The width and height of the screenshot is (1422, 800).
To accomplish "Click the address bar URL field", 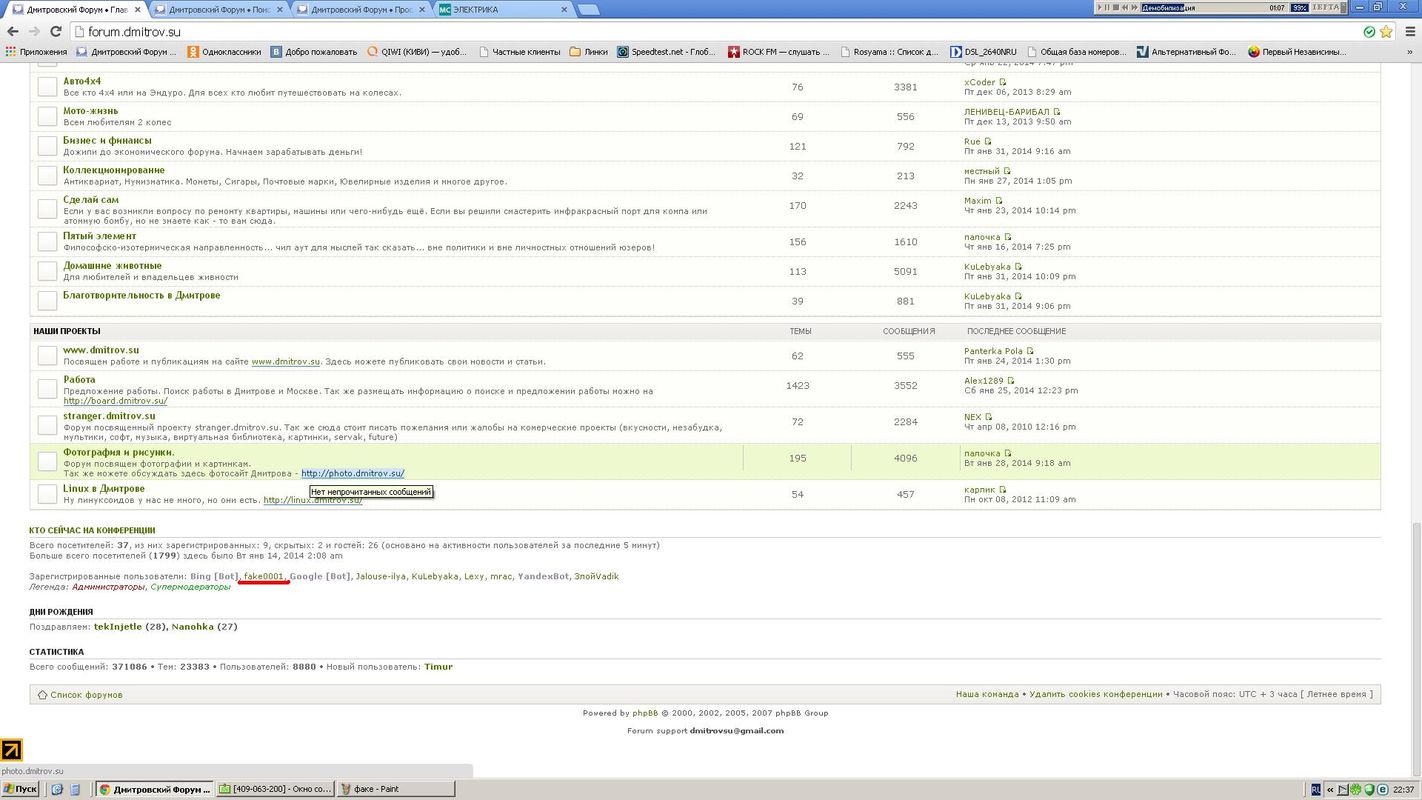I will click(x=700, y=32).
